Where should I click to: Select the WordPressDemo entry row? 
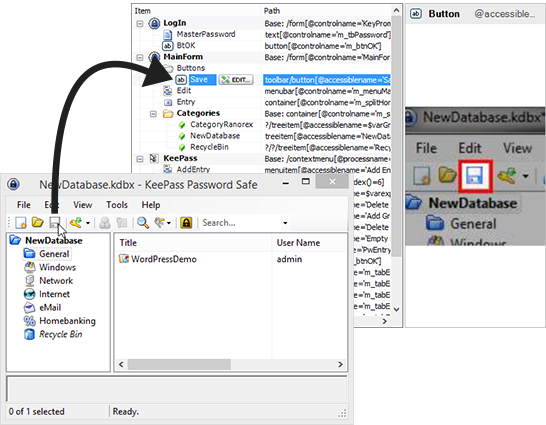tap(231, 259)
